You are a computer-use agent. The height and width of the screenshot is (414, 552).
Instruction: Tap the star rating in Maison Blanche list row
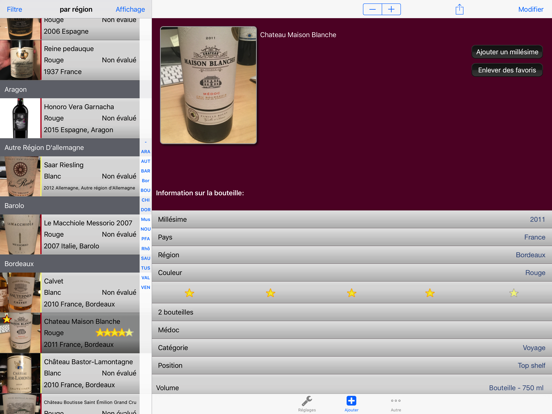pos(114,332)
